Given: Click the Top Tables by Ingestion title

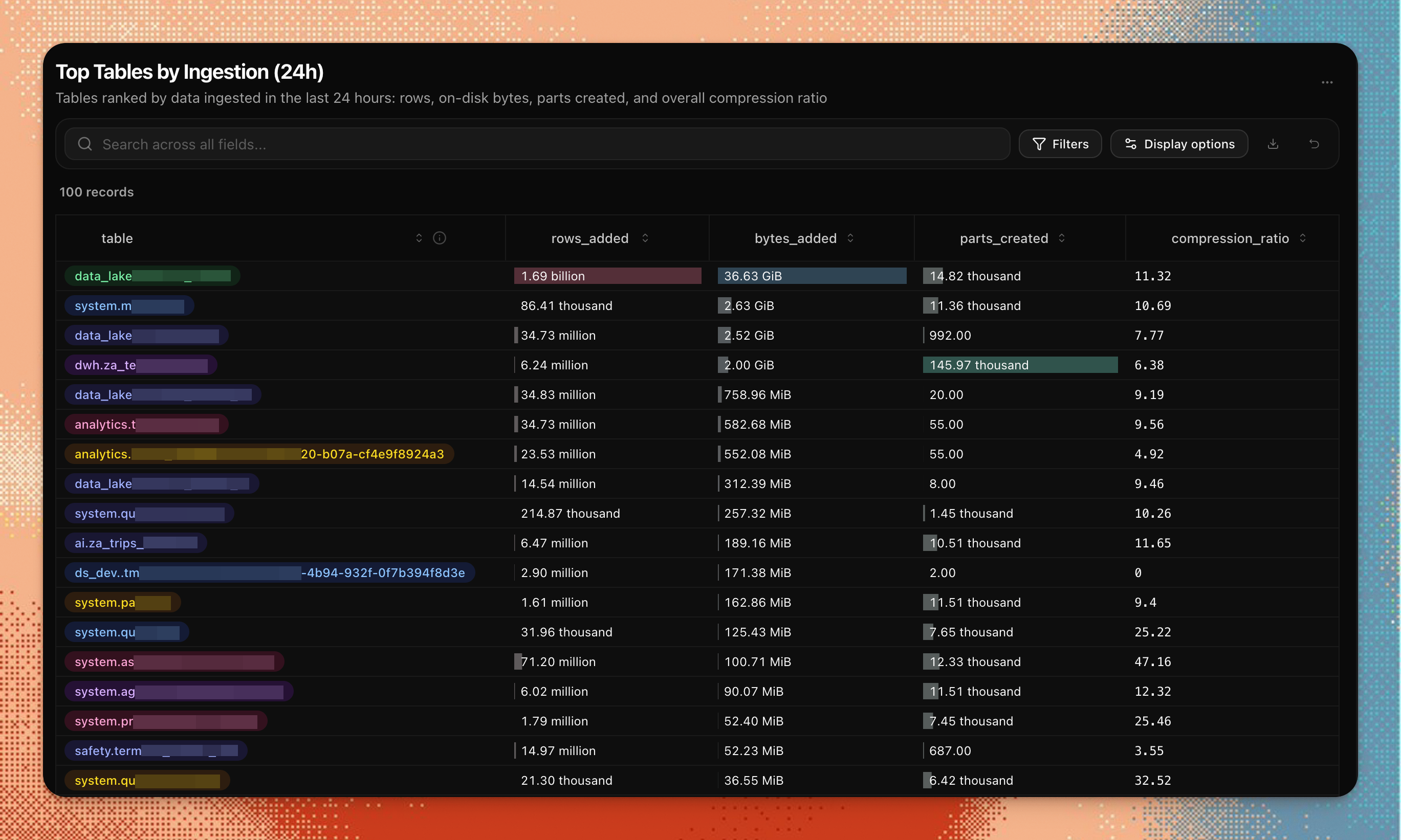Looking at the screenshot, I should [x=190, y=72].
